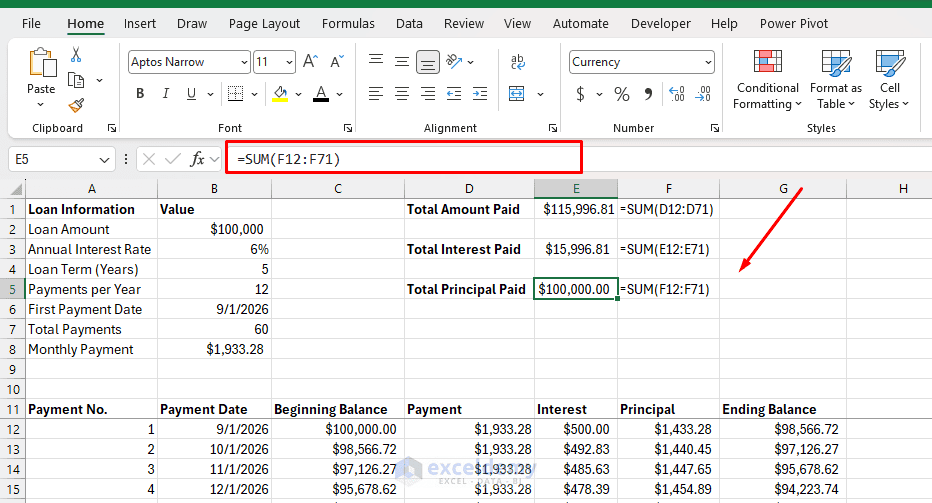The width and height of the screenshot is (932, 503).
Task: Confirm formula entry with checkmark icon
Action: coord(173,159)
